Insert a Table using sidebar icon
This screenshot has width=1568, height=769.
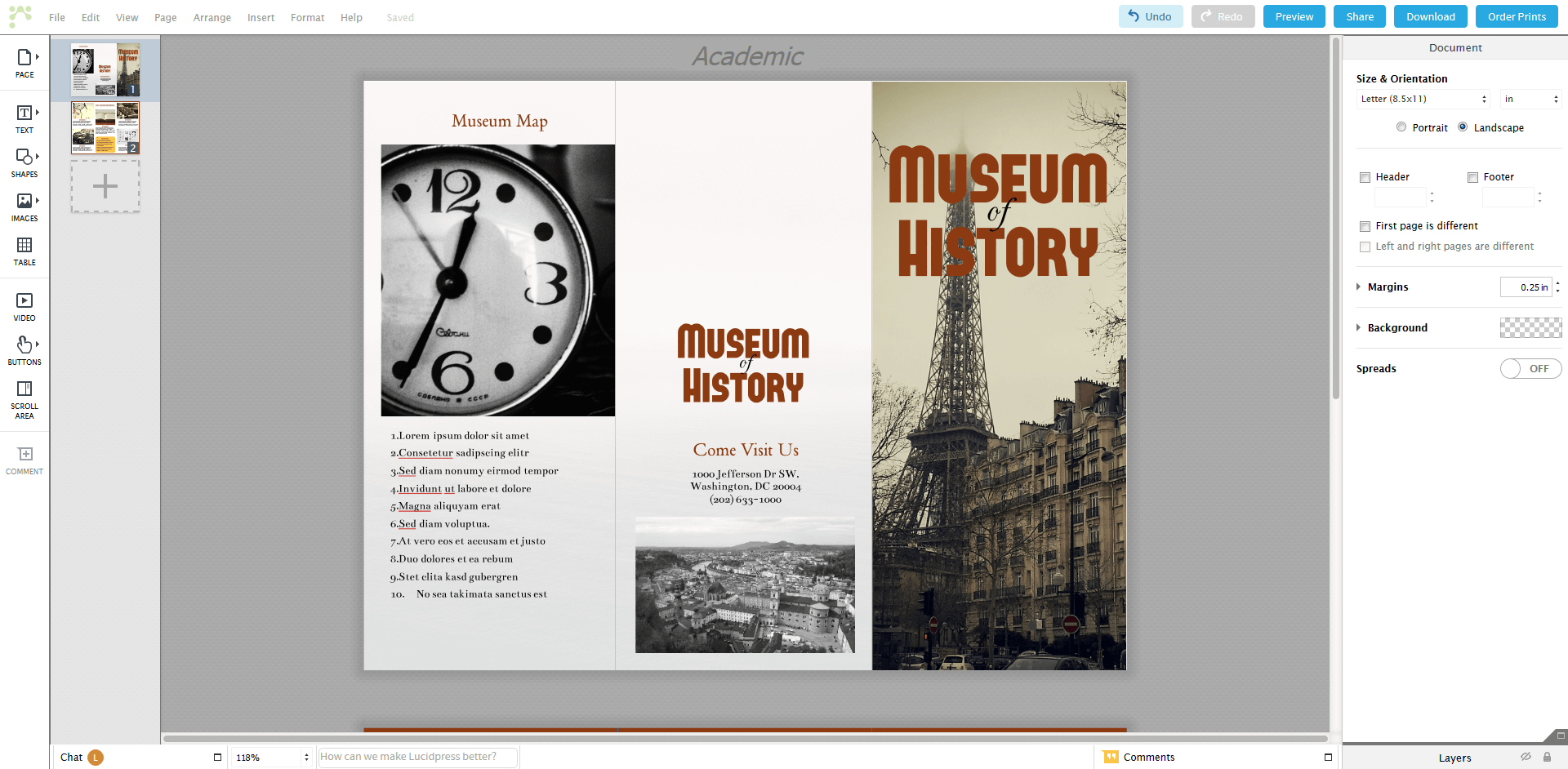pos(24,251)
